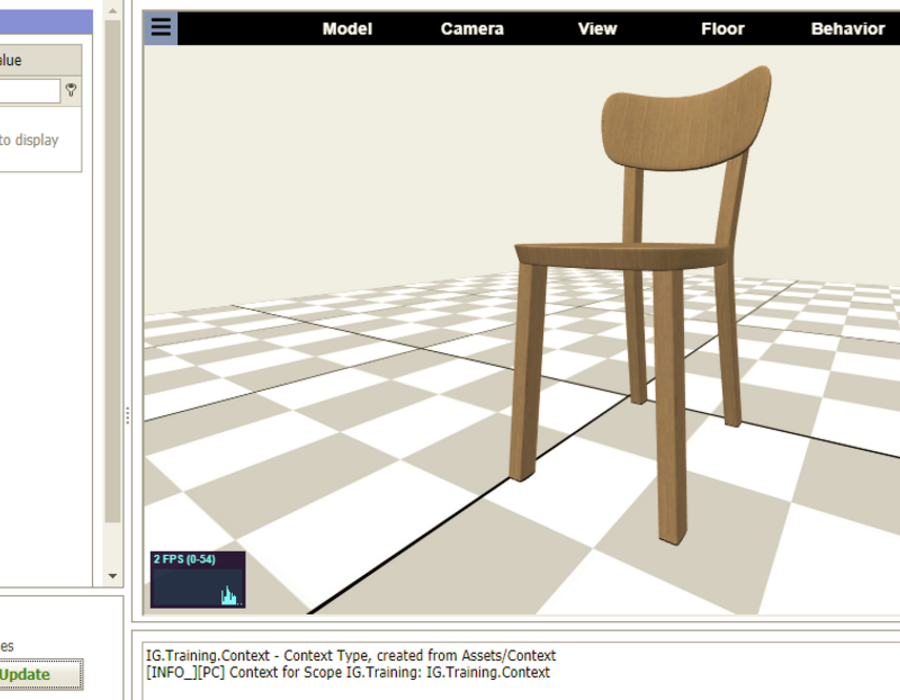Open the Camera menu
The image size is (900, 700).
(x=472, y=29)
